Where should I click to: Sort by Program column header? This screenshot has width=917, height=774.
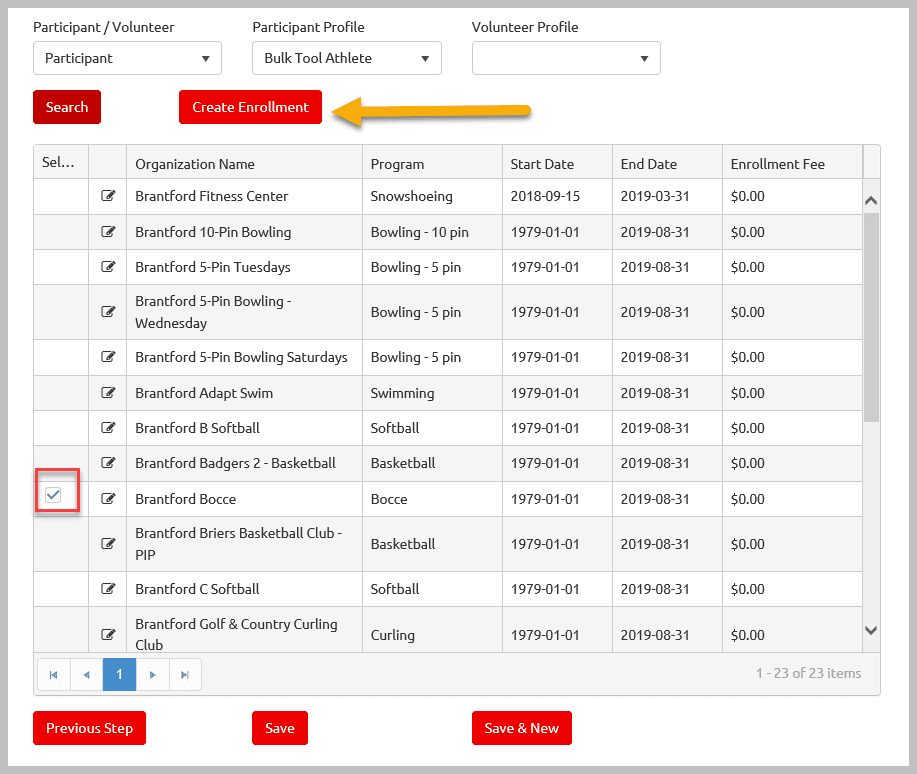[x=432, y=162]
